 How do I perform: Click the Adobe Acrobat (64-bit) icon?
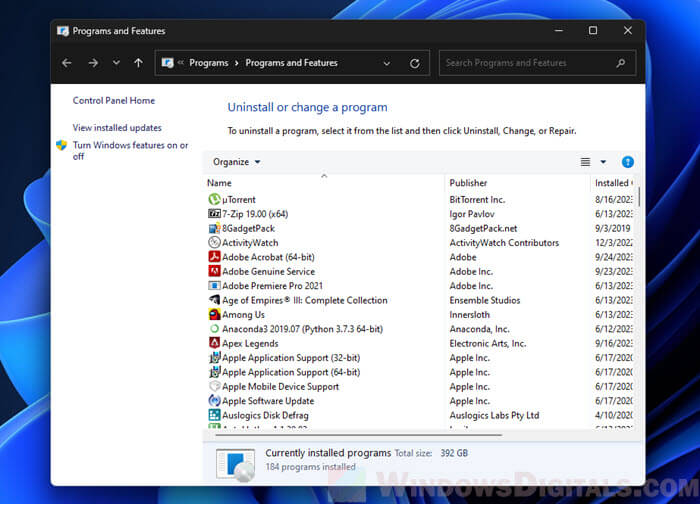pos(214,257)
